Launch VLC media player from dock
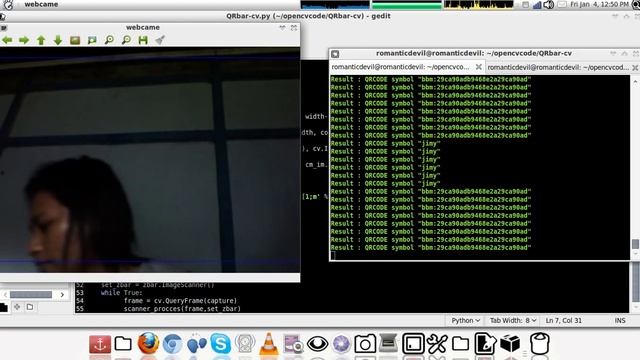 click(269, 343)
